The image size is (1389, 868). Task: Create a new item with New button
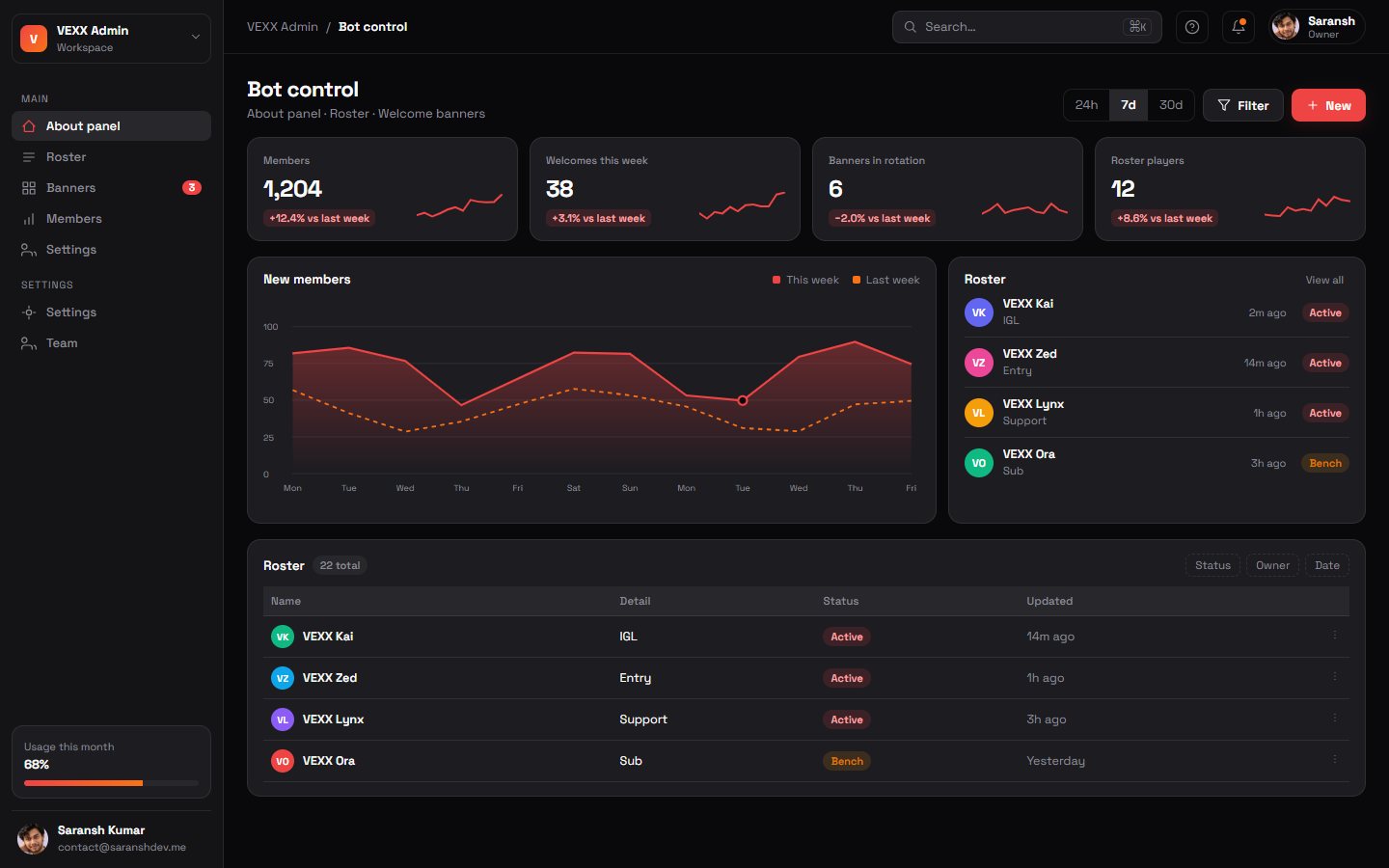coord(1328,105)
